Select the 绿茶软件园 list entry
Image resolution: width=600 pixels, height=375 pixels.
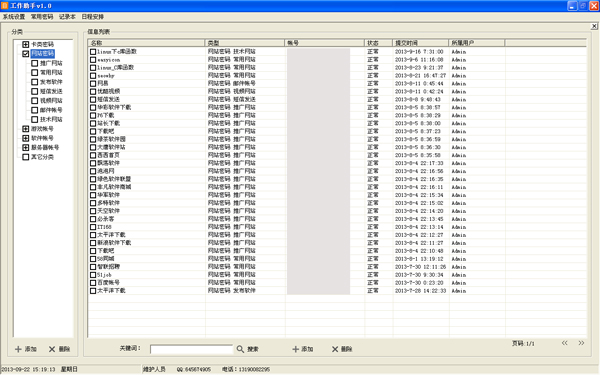pyautogui.click(x=111, y=139)
